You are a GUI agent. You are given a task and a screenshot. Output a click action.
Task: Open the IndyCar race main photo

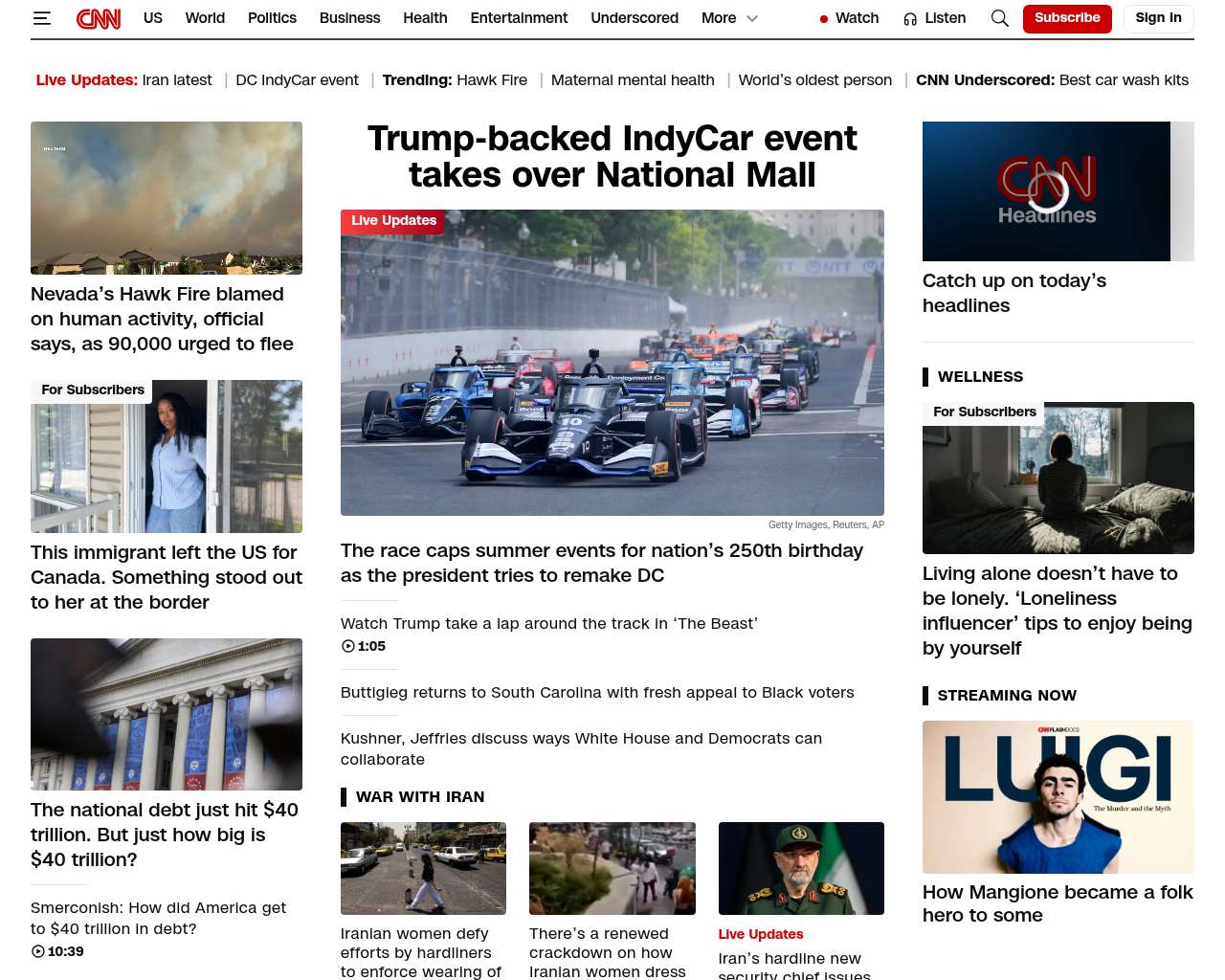click(612, 363)
